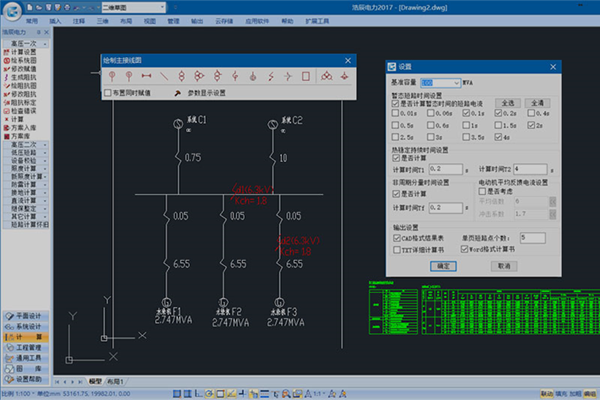Toggle CAD格式结果表 checkbox
Image resolution: width=600 pixels, height=400 pixels.
click(x=397, y=238)
